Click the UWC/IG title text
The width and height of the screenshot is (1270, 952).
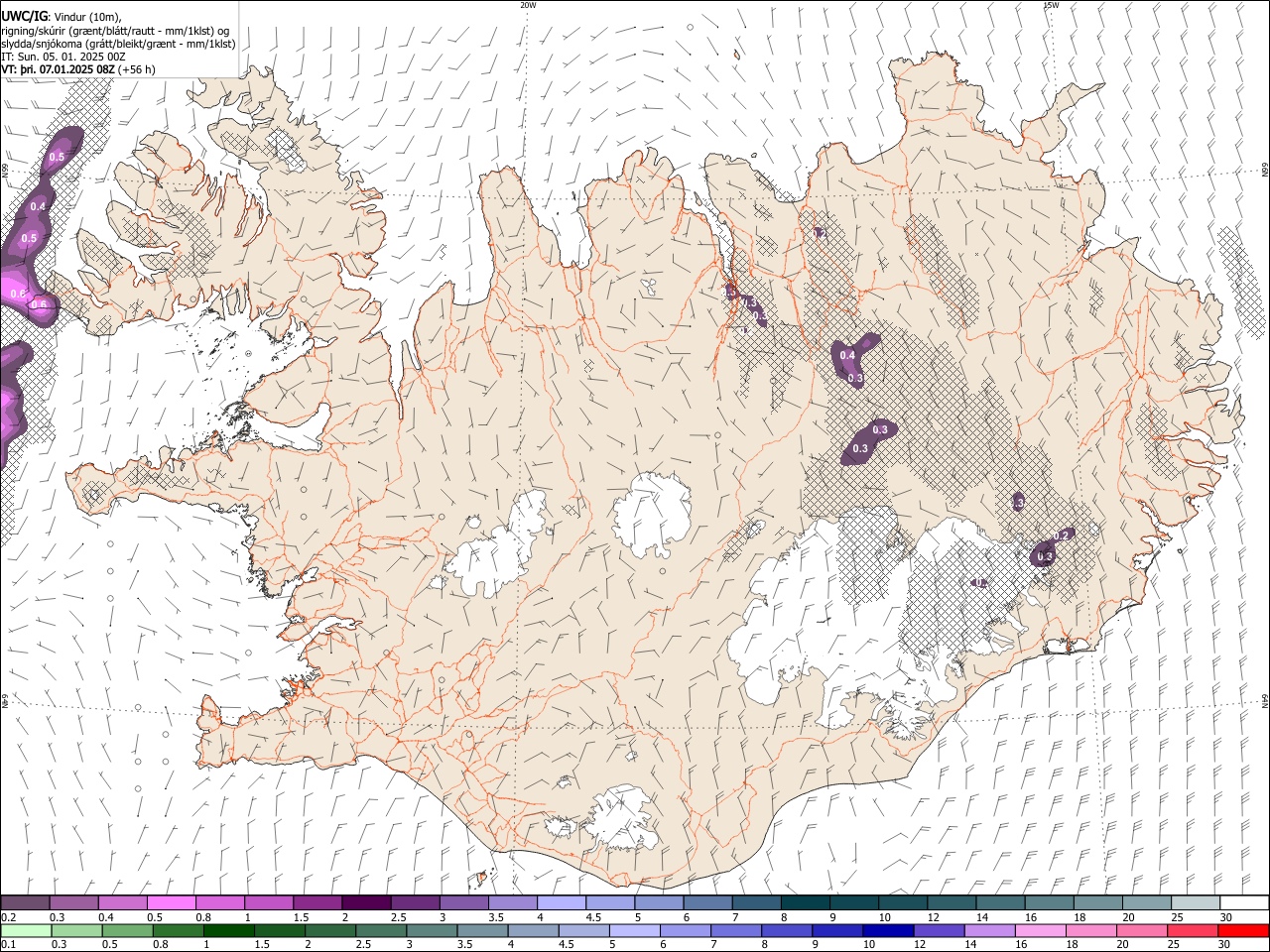[x=24, y=17]
